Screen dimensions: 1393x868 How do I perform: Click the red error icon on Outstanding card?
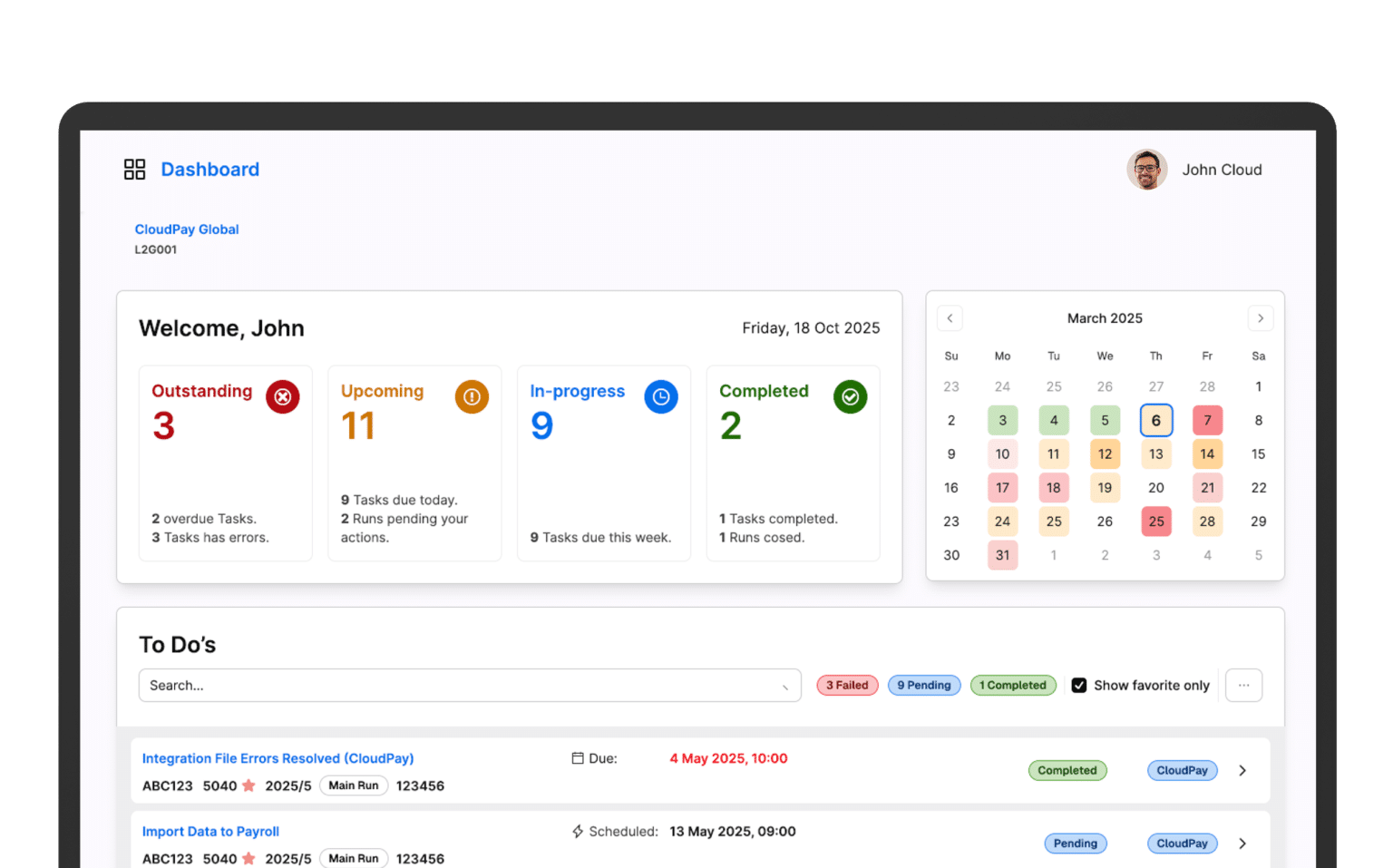tap(282, 396)
